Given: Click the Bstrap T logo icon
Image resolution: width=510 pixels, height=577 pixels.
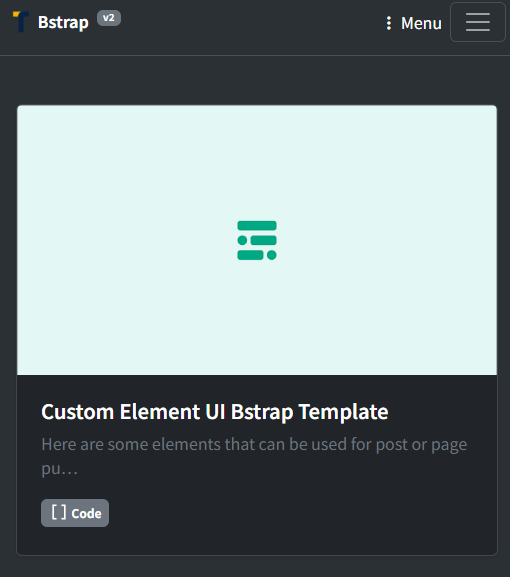Looking at the screenshot, I should 21,22.
